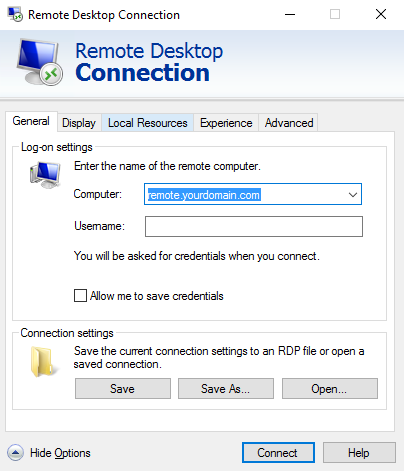The image size is (404, 471).
Task: Go to the Experience tab
Action: 226,123
